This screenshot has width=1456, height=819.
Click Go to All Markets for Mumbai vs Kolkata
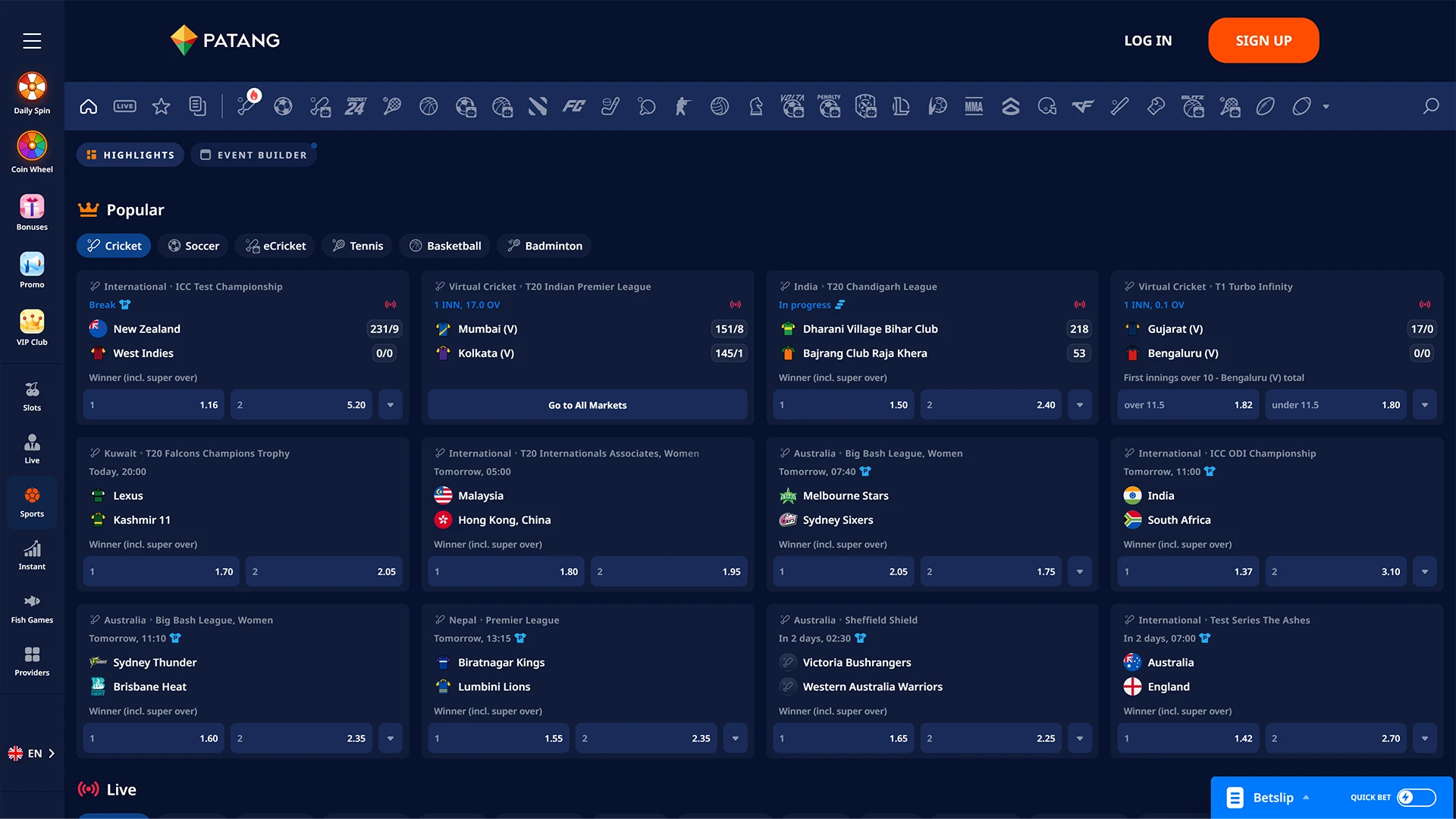point(587,404)
